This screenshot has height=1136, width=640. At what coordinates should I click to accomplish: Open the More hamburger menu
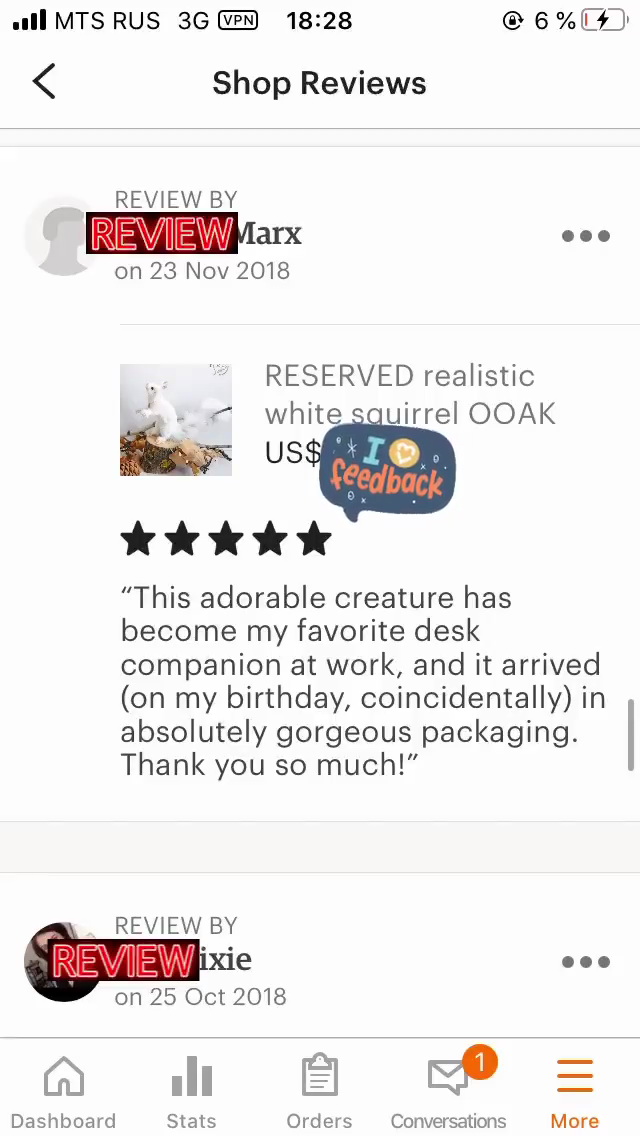point(575,1076)
